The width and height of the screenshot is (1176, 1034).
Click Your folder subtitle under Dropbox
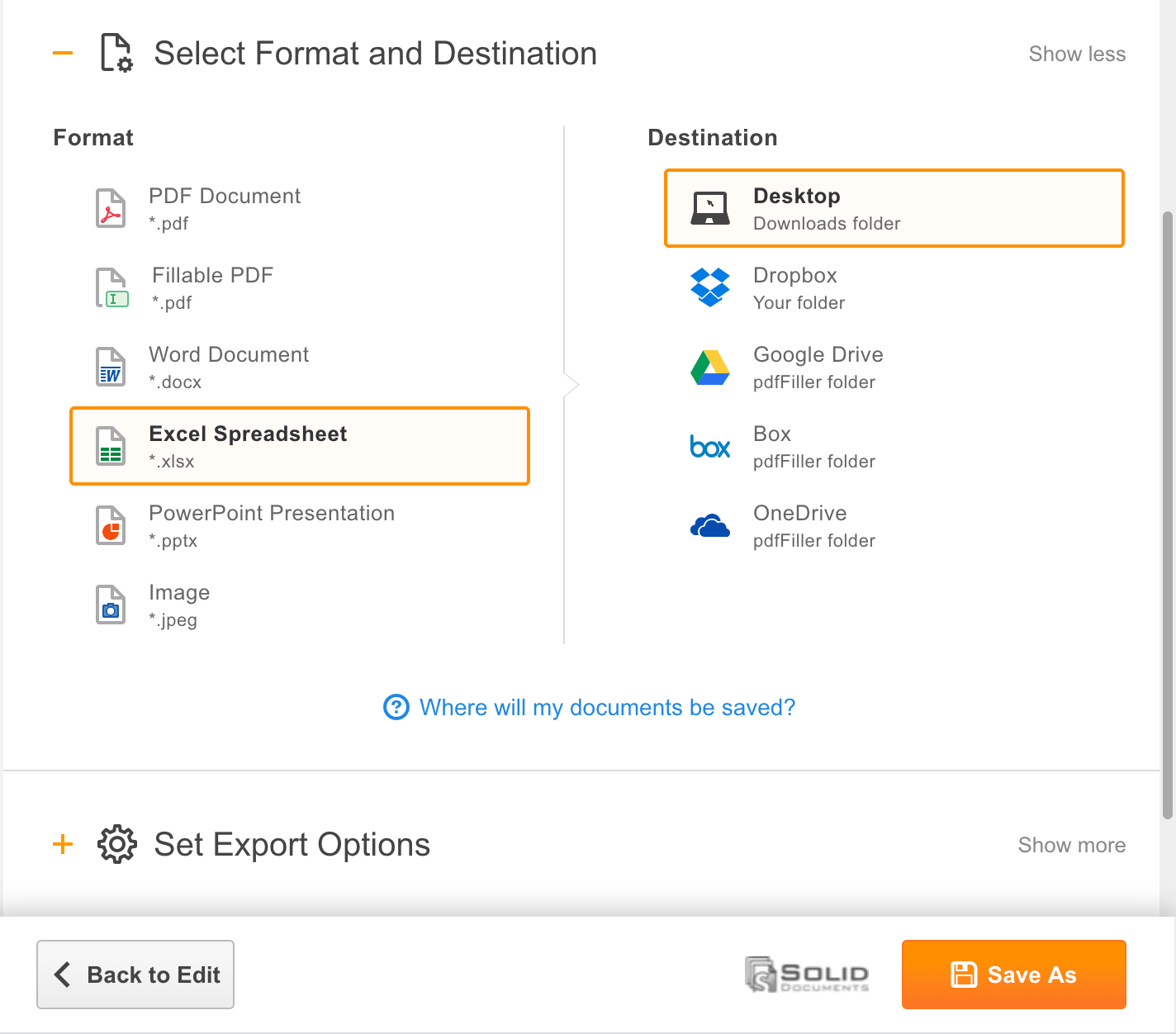[799, 302]
